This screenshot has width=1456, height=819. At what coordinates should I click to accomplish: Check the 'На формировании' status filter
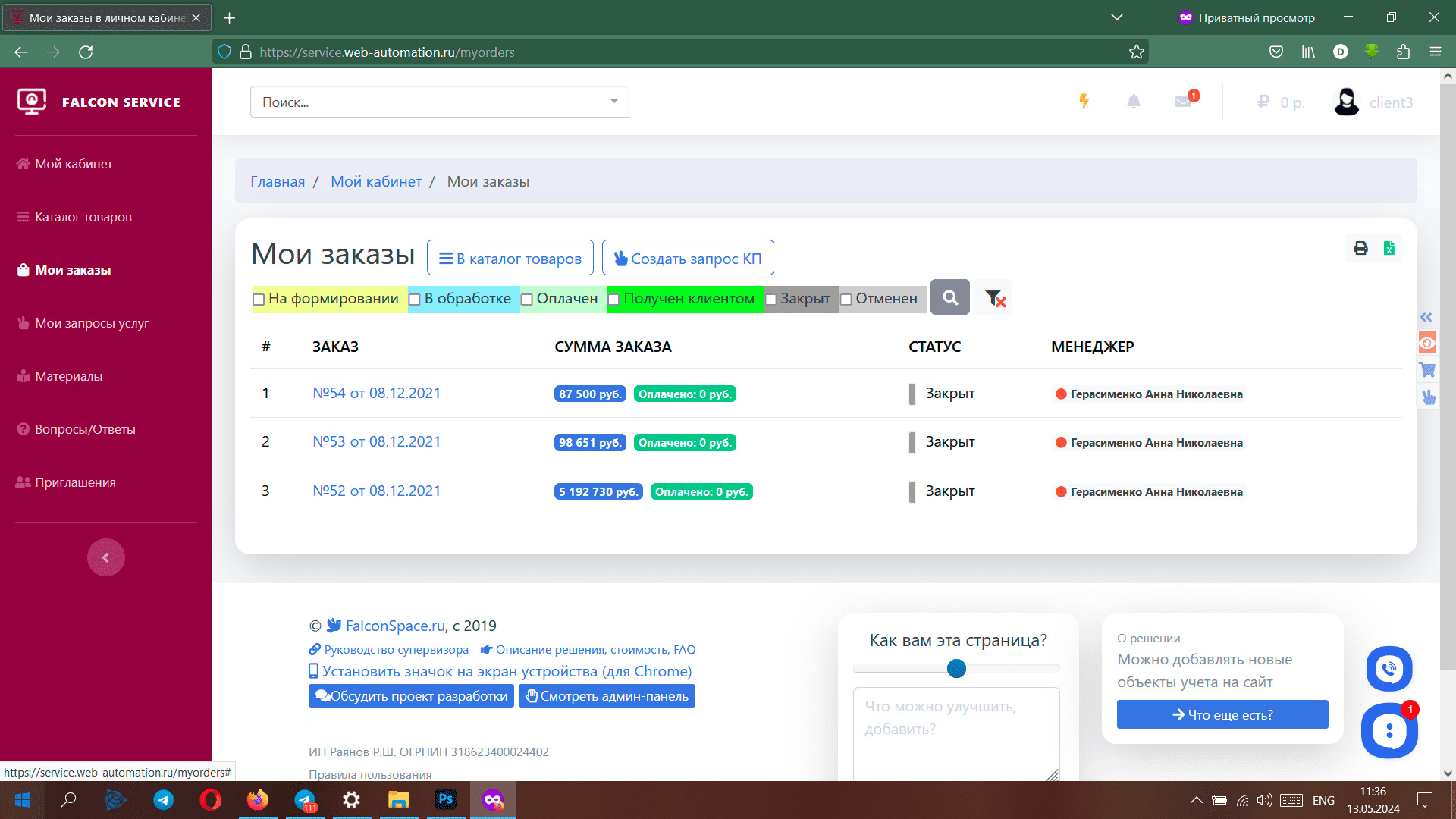259,300
